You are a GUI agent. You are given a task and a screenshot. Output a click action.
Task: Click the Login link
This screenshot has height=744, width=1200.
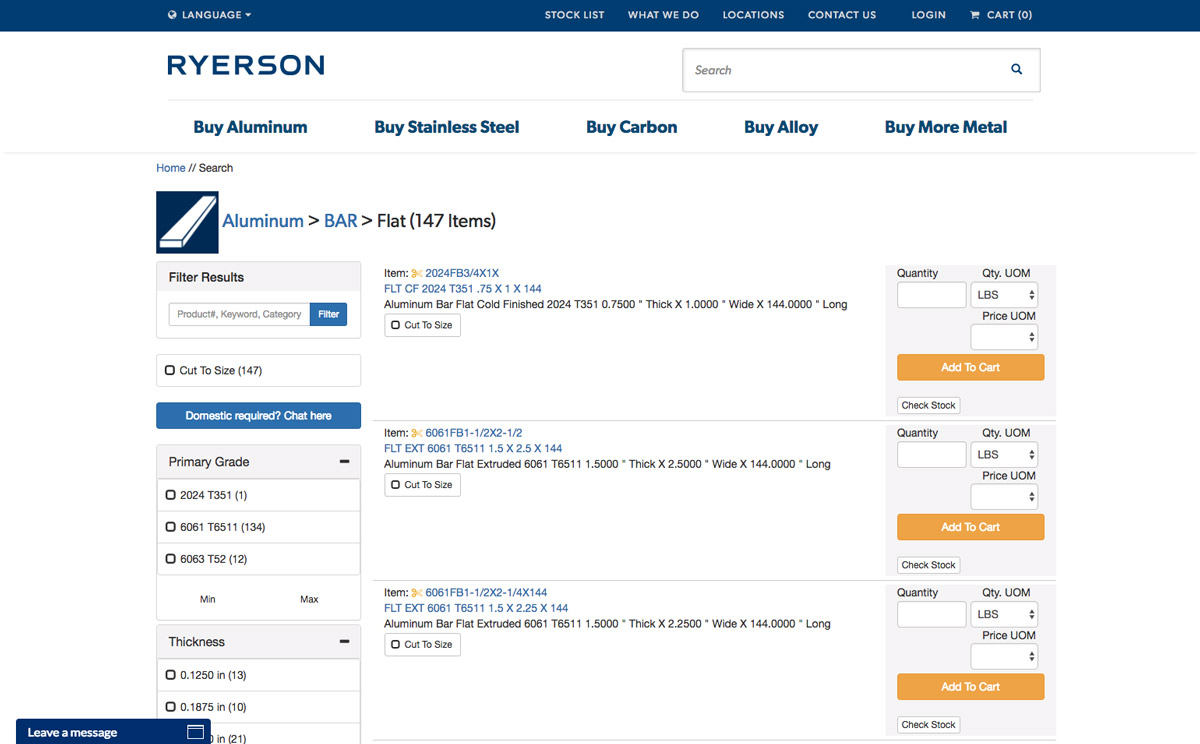[929, 15]
